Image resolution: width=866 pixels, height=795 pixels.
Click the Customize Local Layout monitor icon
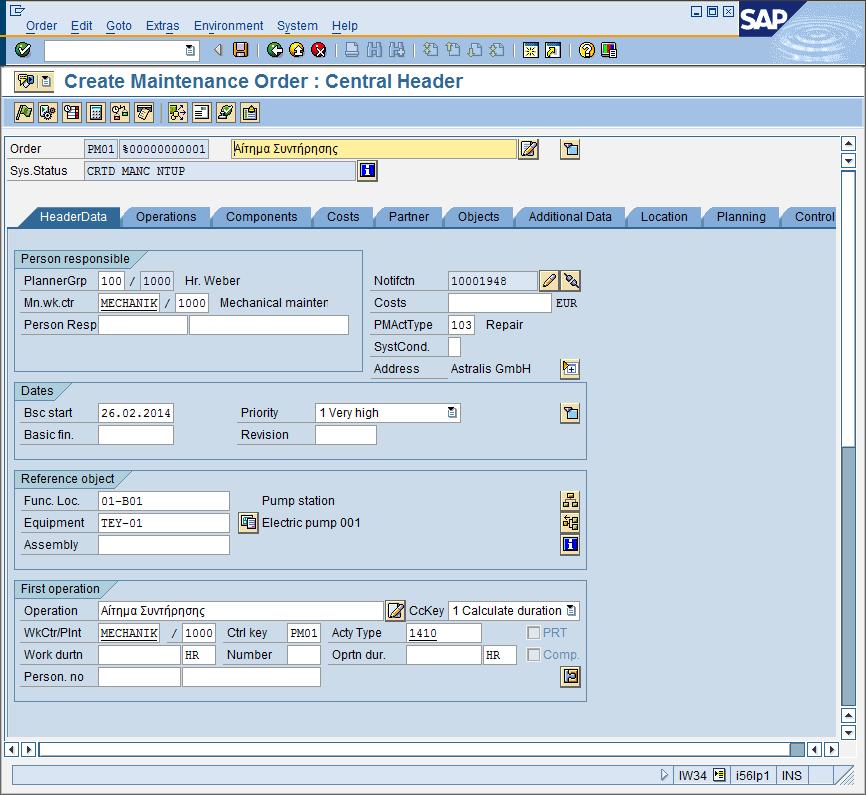[609, 50]
